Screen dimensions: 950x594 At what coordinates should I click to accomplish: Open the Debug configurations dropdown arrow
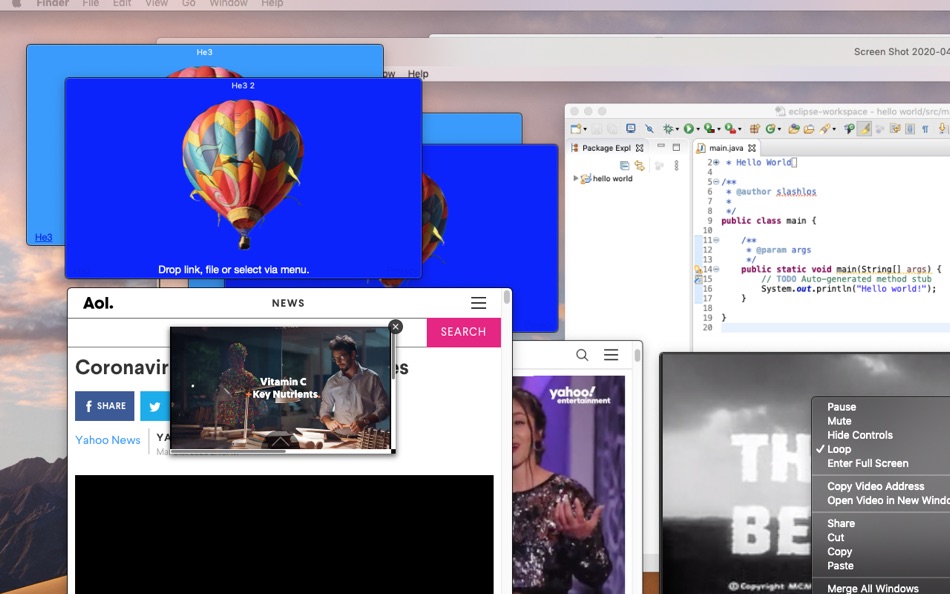point(677,129)
